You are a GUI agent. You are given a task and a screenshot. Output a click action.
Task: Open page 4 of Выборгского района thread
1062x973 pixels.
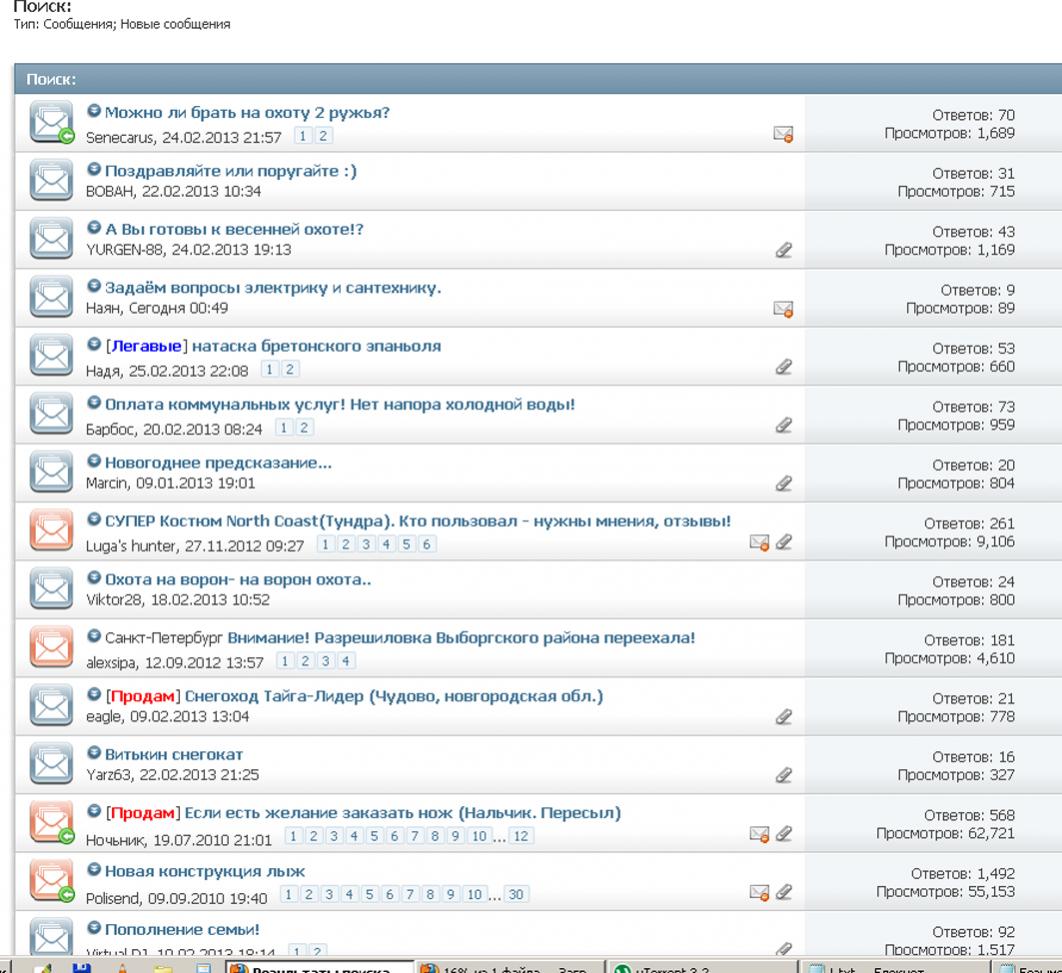click(347, 661)
